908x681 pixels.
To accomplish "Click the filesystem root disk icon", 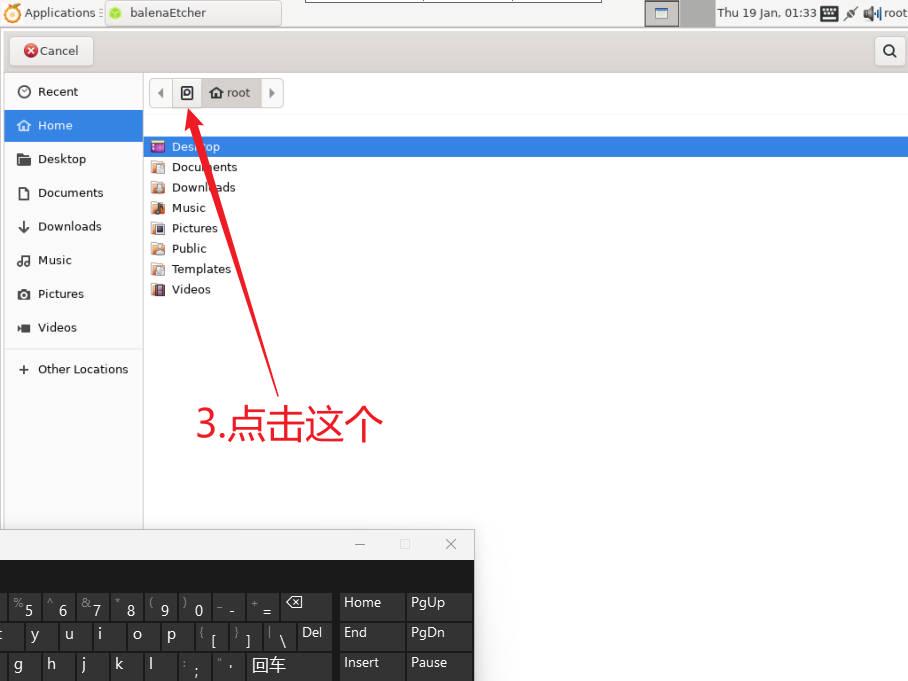I will coord(187,93).
